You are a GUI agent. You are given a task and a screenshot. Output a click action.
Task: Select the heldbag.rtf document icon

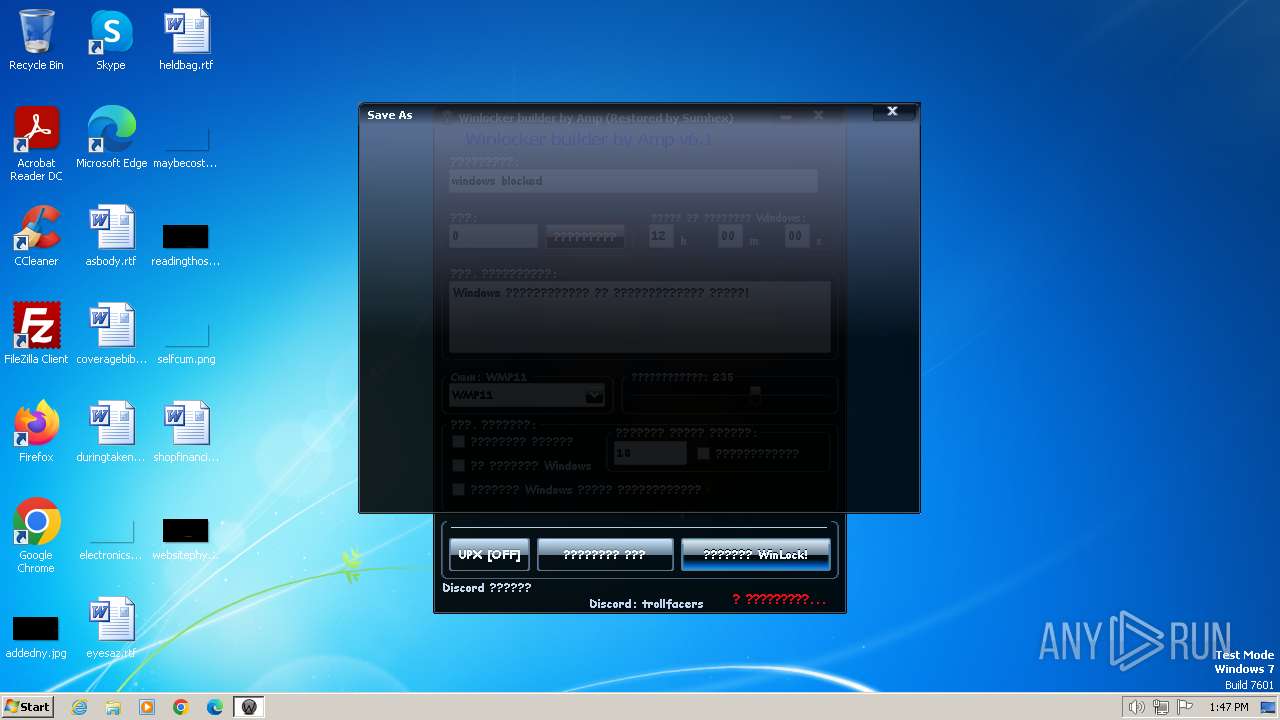(x=186, y=40)
